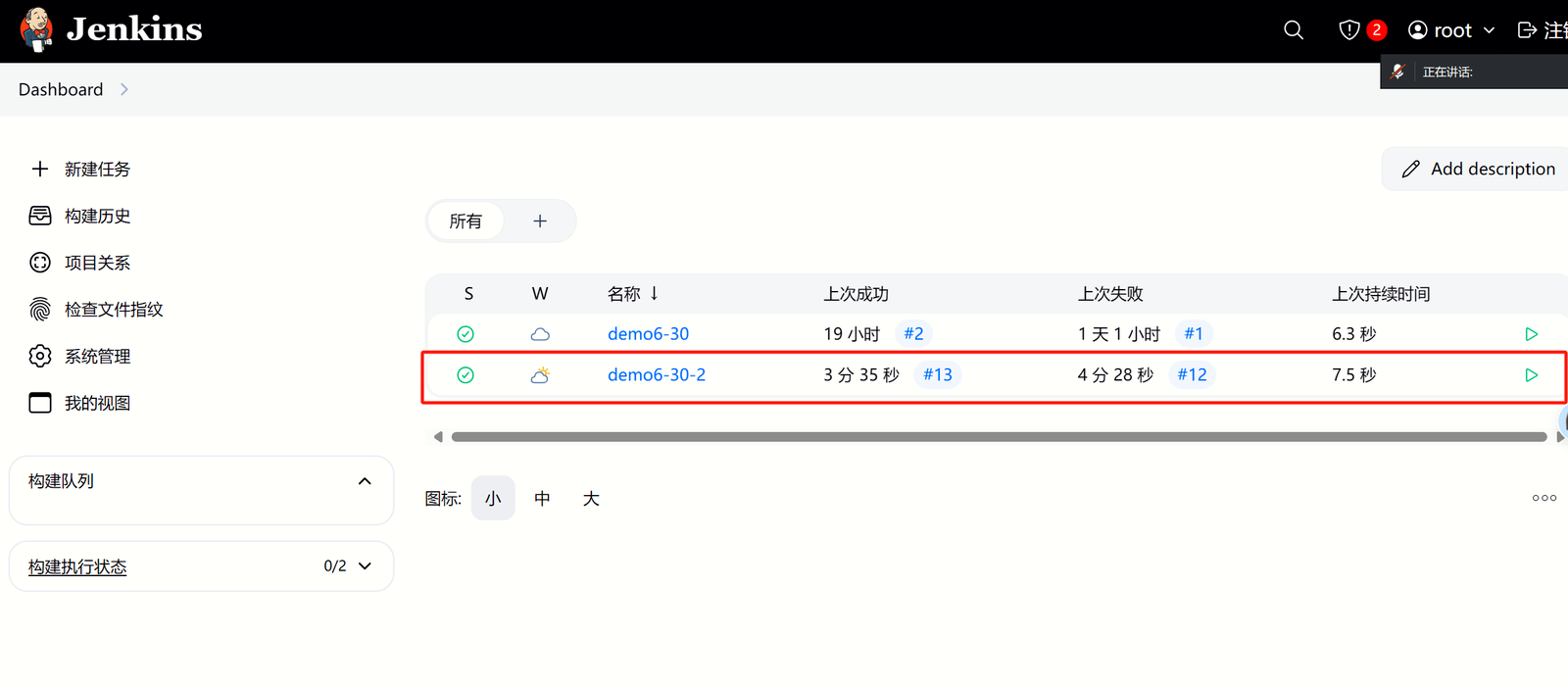Click the 系统管理 gear icon
Image resolution: width=1568 pixels, height=686 pixels.
pos(40,356)
